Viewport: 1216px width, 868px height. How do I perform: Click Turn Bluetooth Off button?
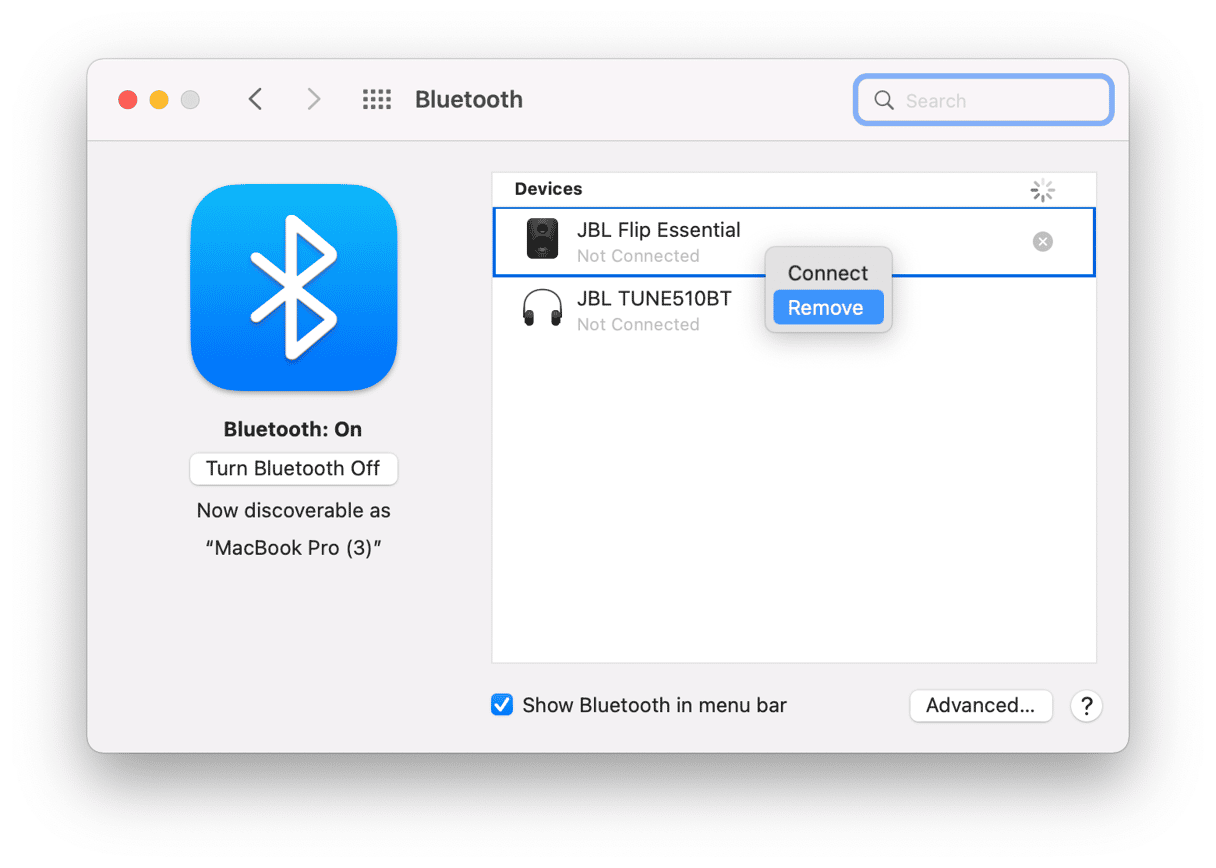[x=293, y=469]
